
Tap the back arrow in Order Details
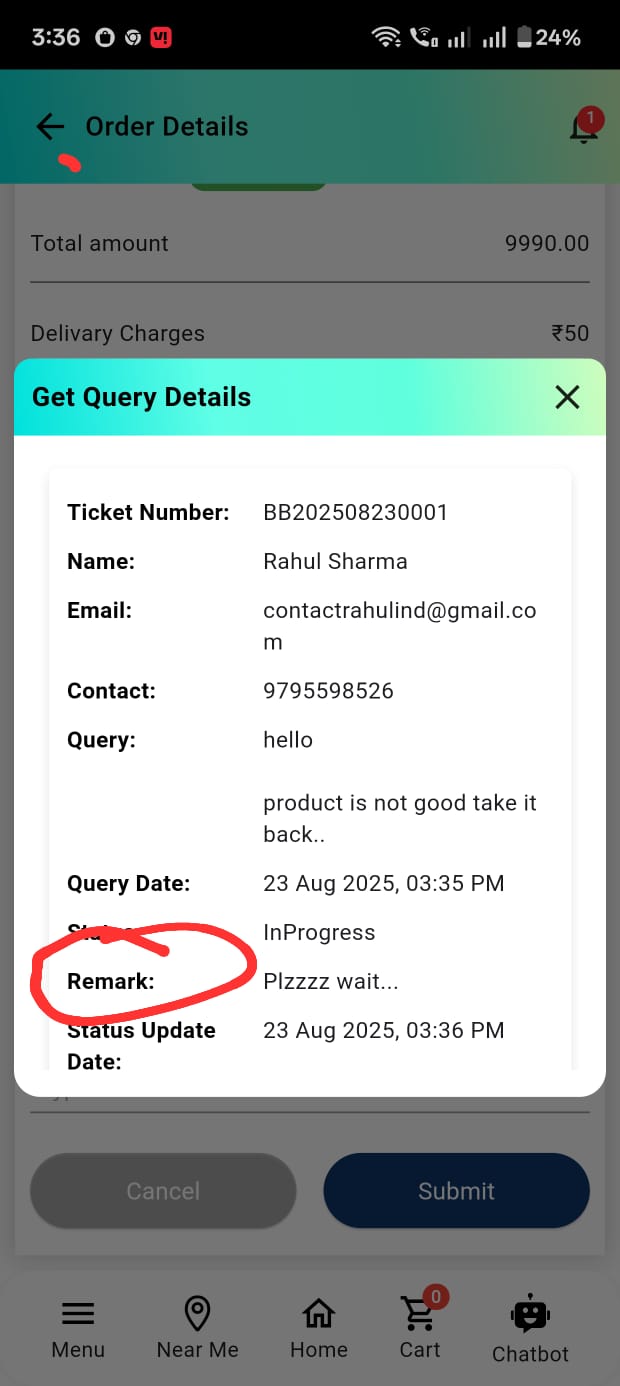click(50, 127)
